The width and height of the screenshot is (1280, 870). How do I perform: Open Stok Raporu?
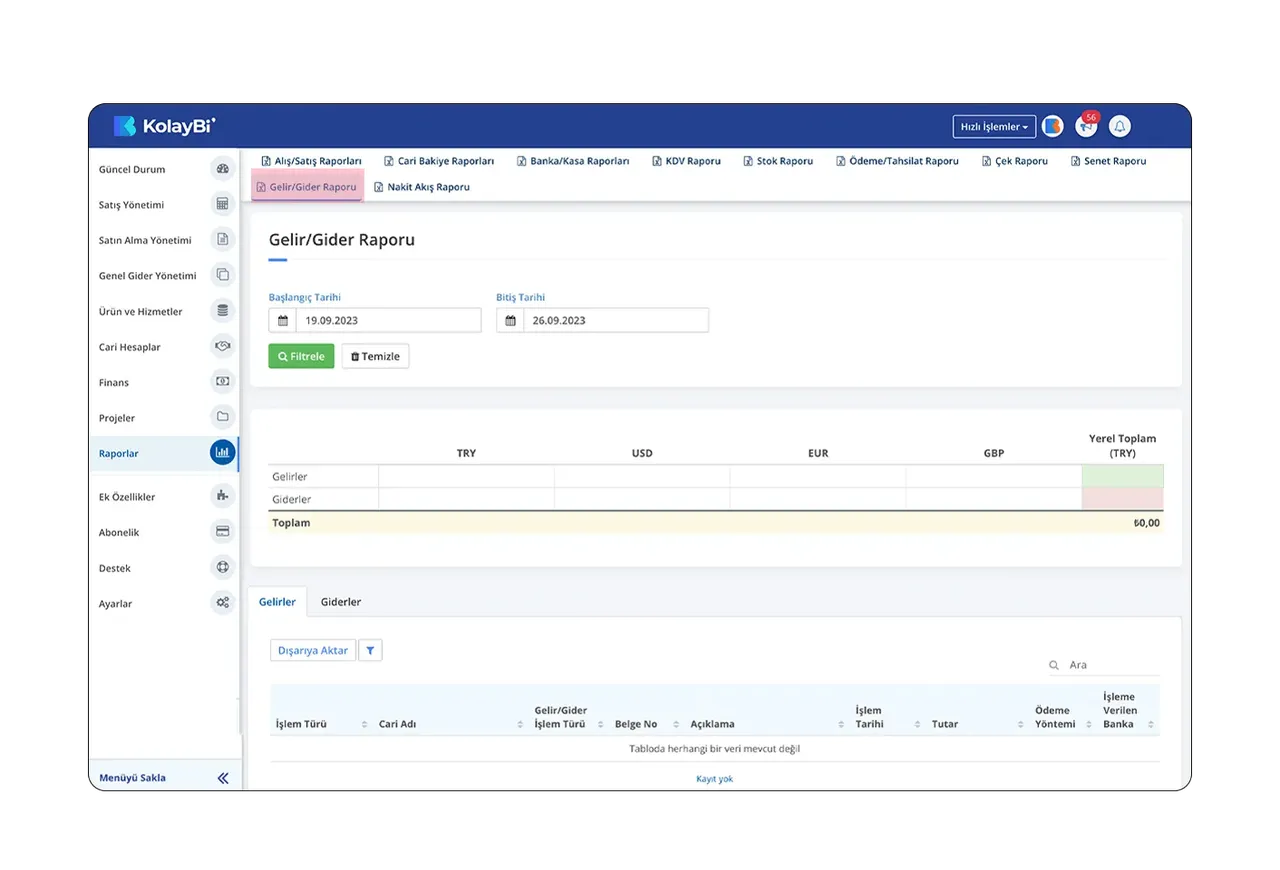(x=778, y=161)
